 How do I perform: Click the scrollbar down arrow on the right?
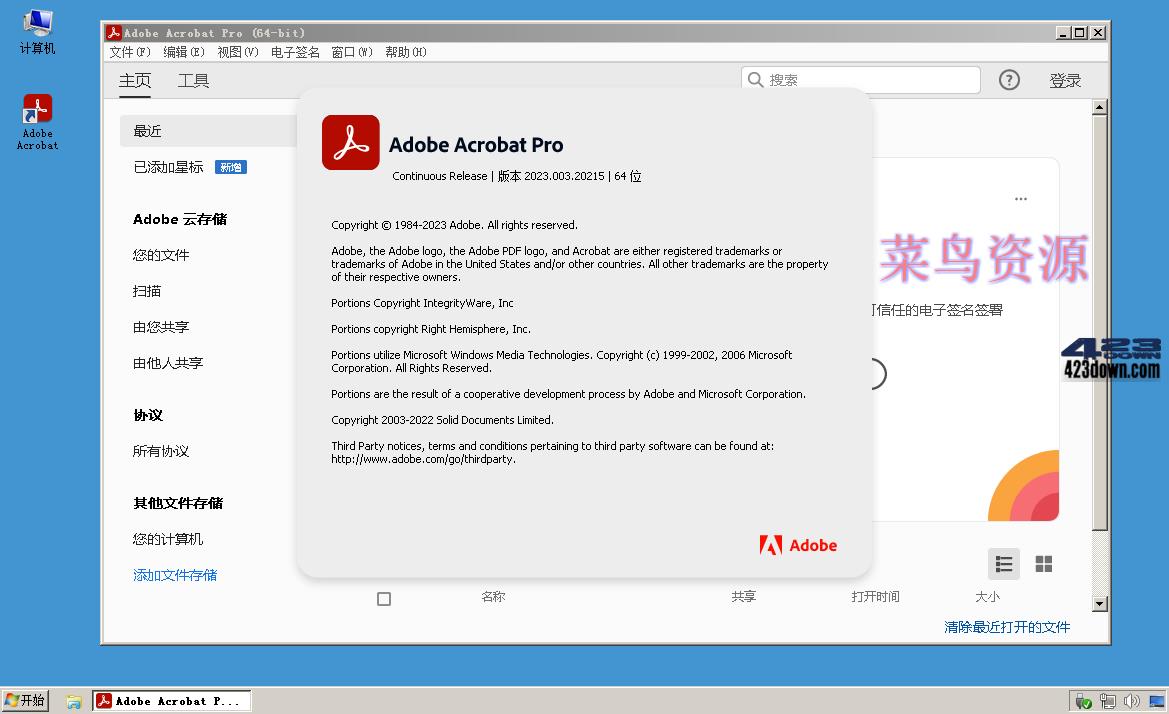click(x=1100, y=603)
